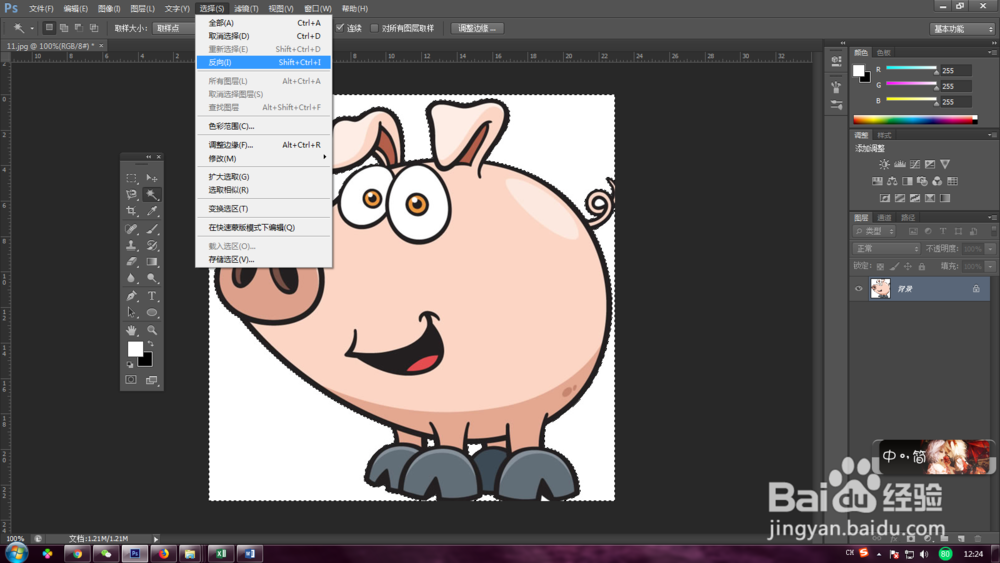1000x563 pixels.
Task: Pick a color from the spectrum ramp
Action: (915, 120)
